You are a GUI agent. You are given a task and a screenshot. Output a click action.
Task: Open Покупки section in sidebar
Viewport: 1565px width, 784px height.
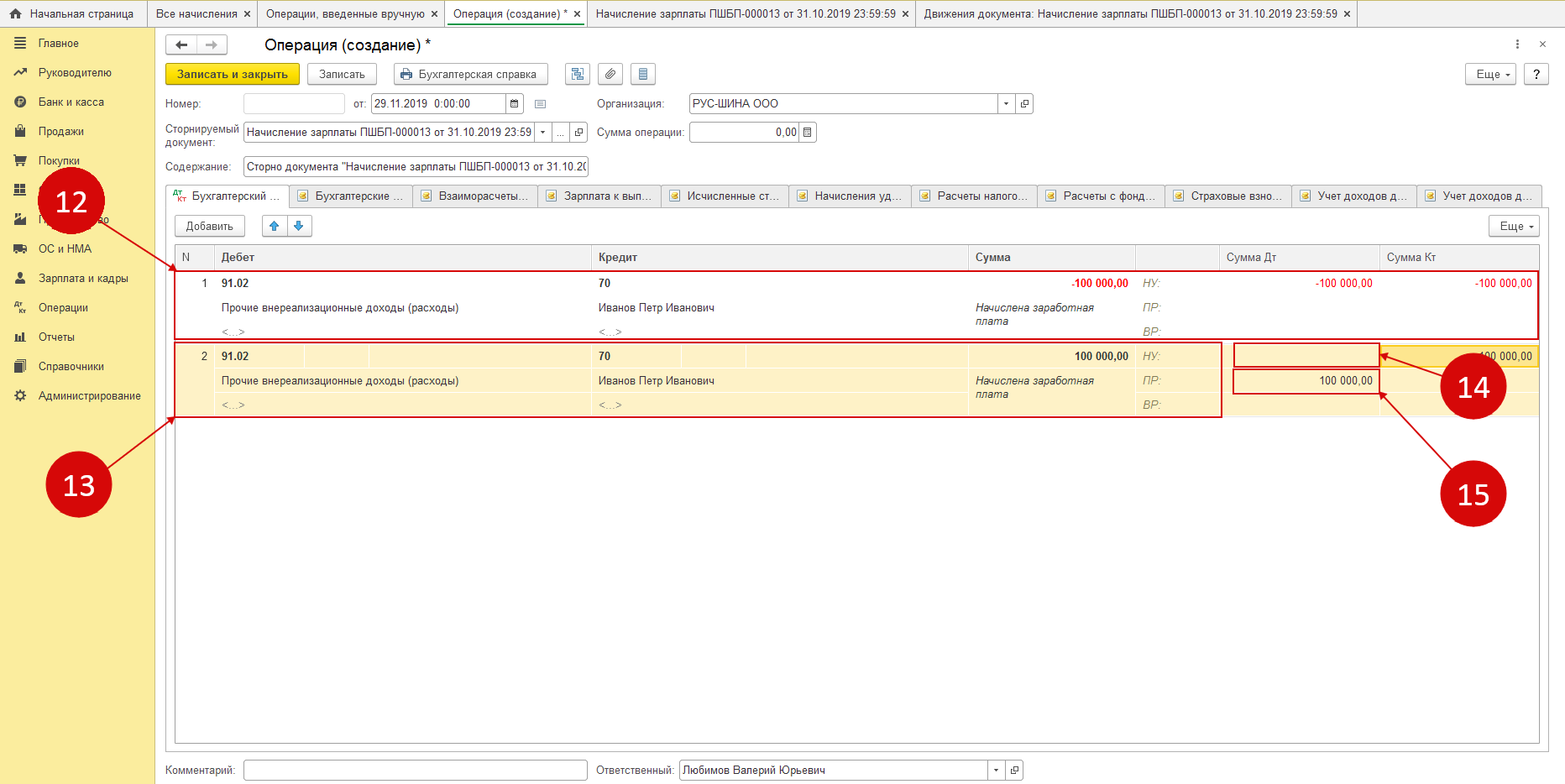[59, 160]
